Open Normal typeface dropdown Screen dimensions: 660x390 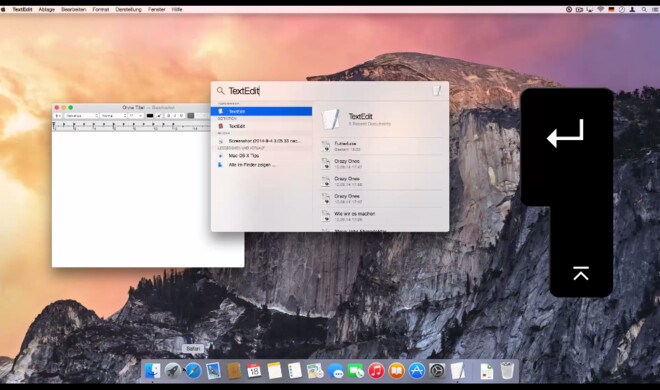click(113, 115)
